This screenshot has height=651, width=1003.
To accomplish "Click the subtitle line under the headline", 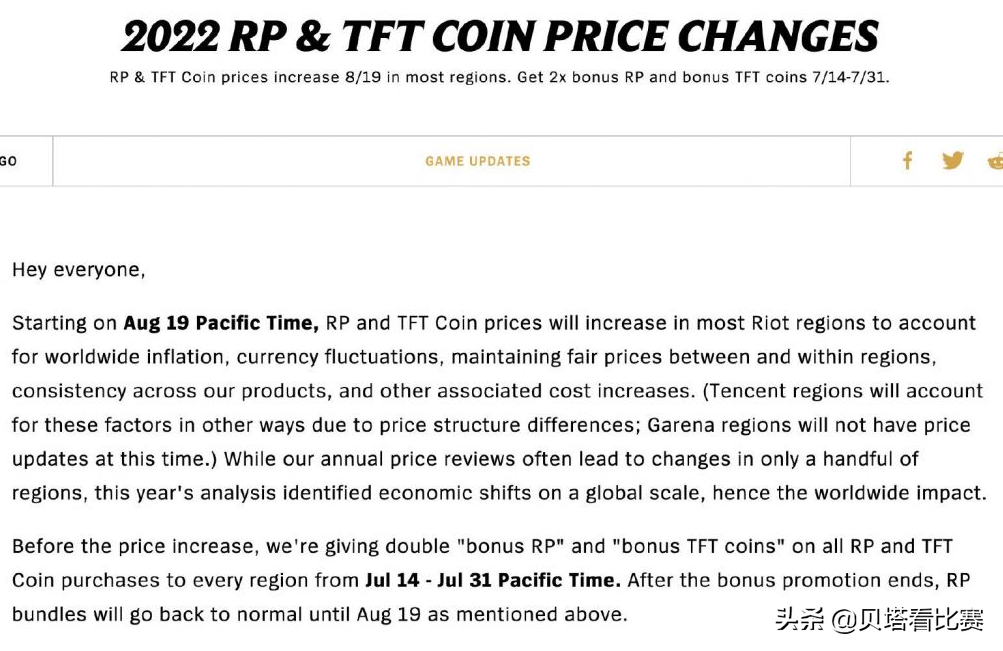I will click(500, 77).
